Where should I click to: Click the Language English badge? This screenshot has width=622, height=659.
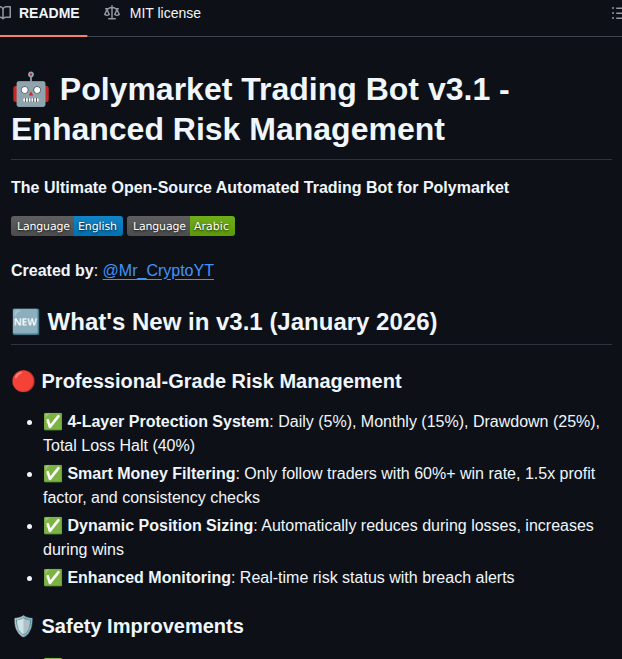(67, 226)
